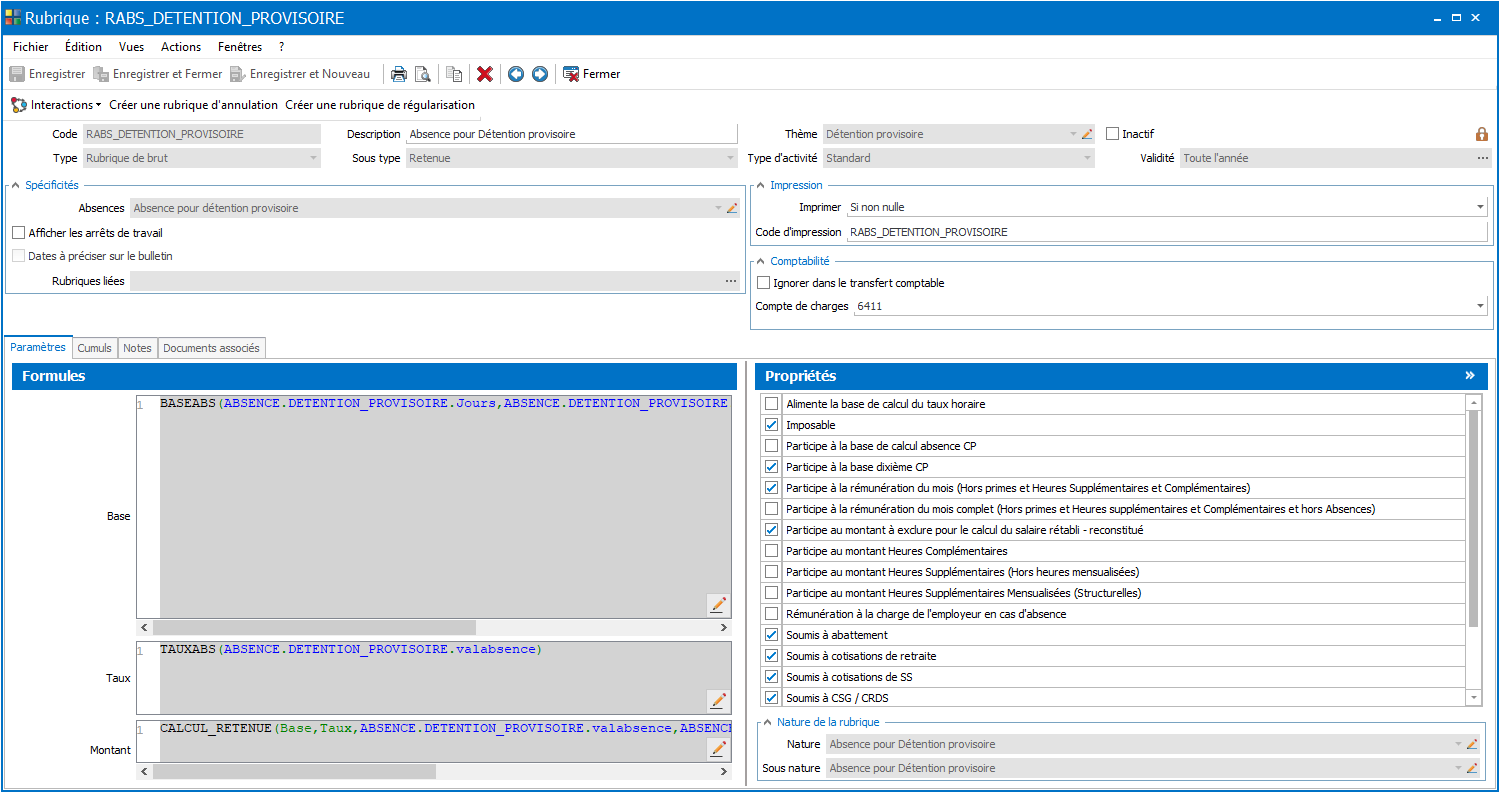Uncheck Participe à la base dixième CP
Image resolution: width=1500 pixels, height=793 pixels.
771,467
